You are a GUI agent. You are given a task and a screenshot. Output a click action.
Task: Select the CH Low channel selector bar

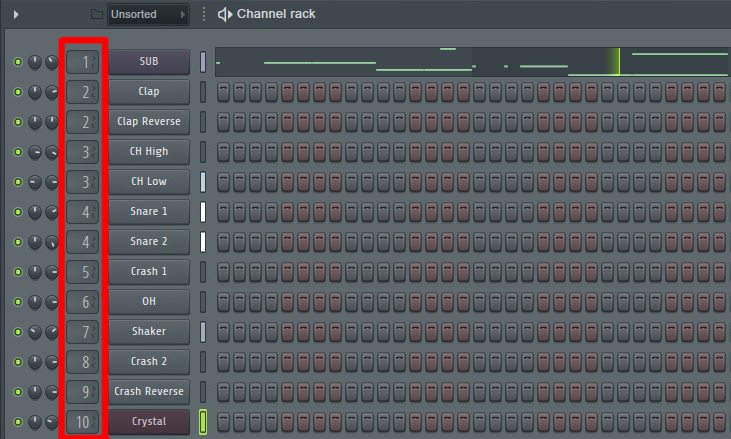[203, 182]
